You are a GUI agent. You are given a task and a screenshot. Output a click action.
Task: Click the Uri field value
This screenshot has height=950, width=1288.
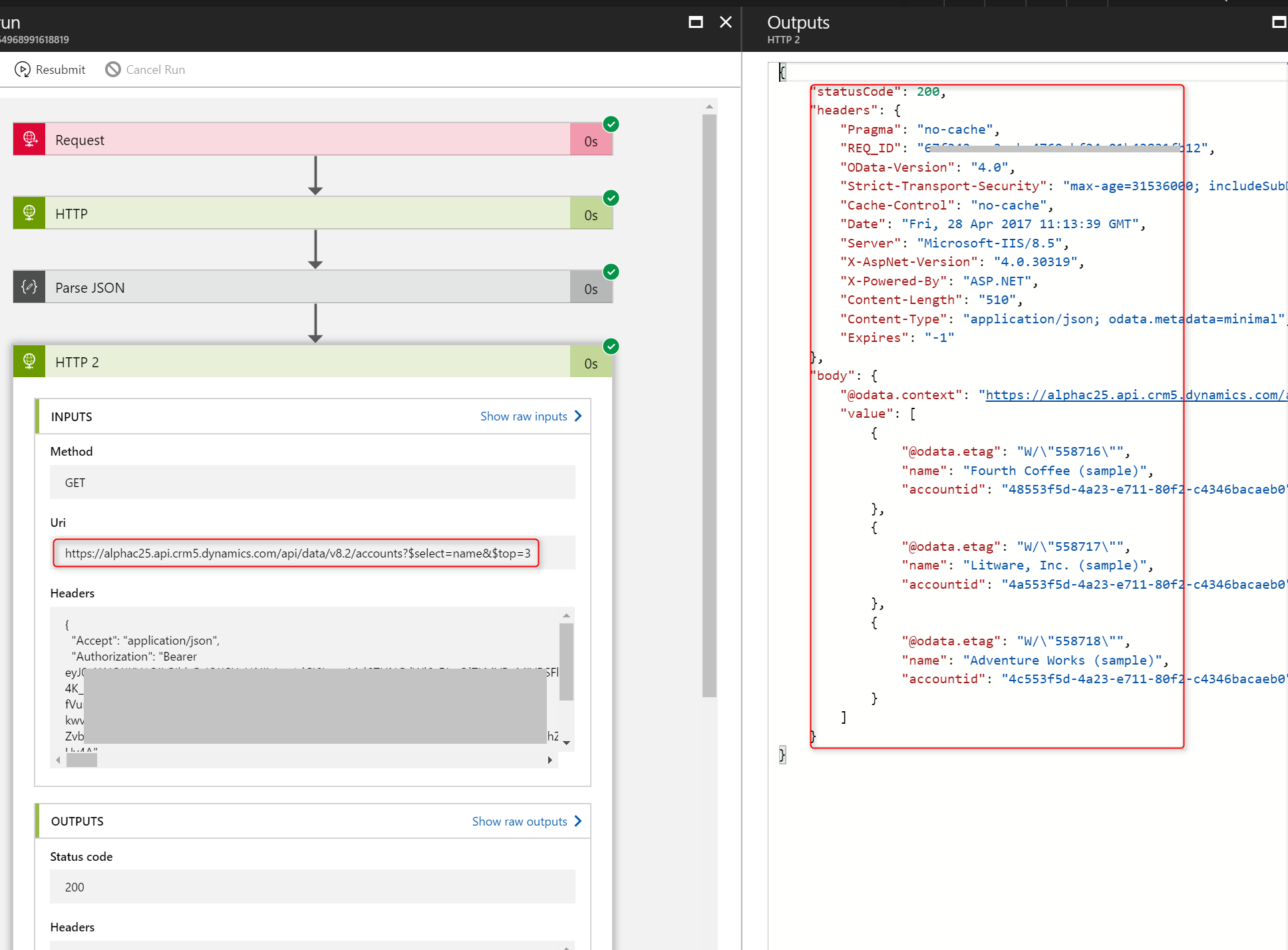[297, 554]
